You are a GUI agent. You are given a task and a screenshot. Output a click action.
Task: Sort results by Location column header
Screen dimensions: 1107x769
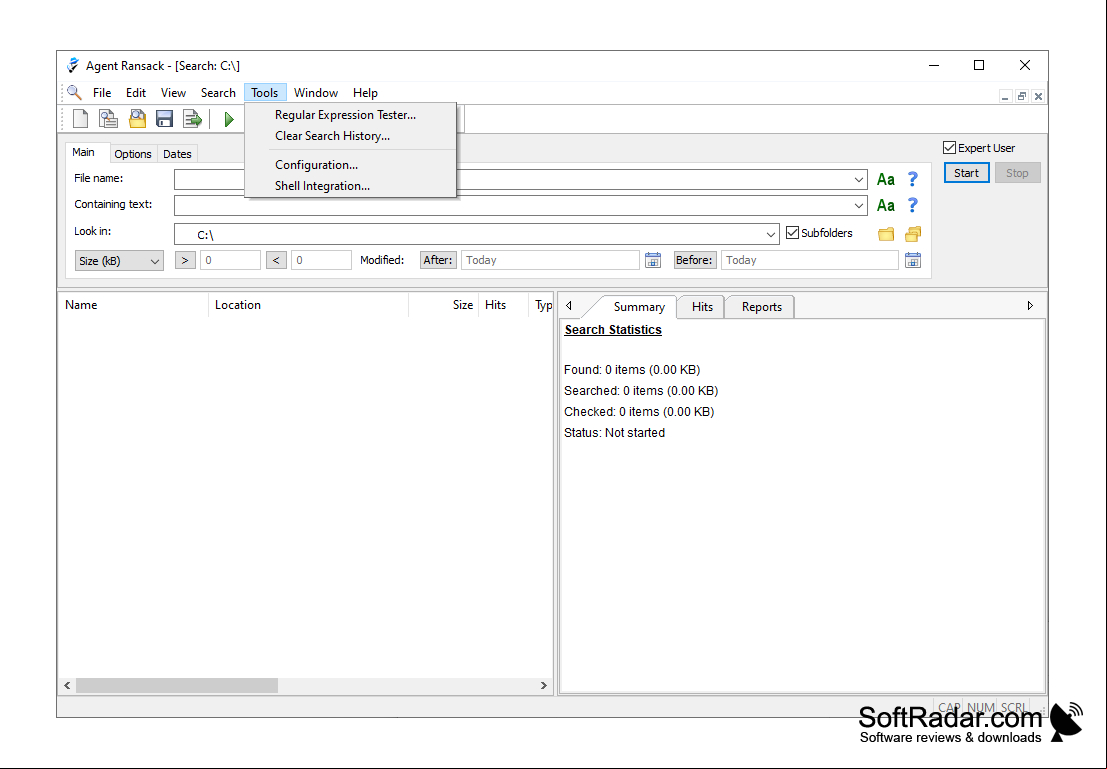(309, 305)
